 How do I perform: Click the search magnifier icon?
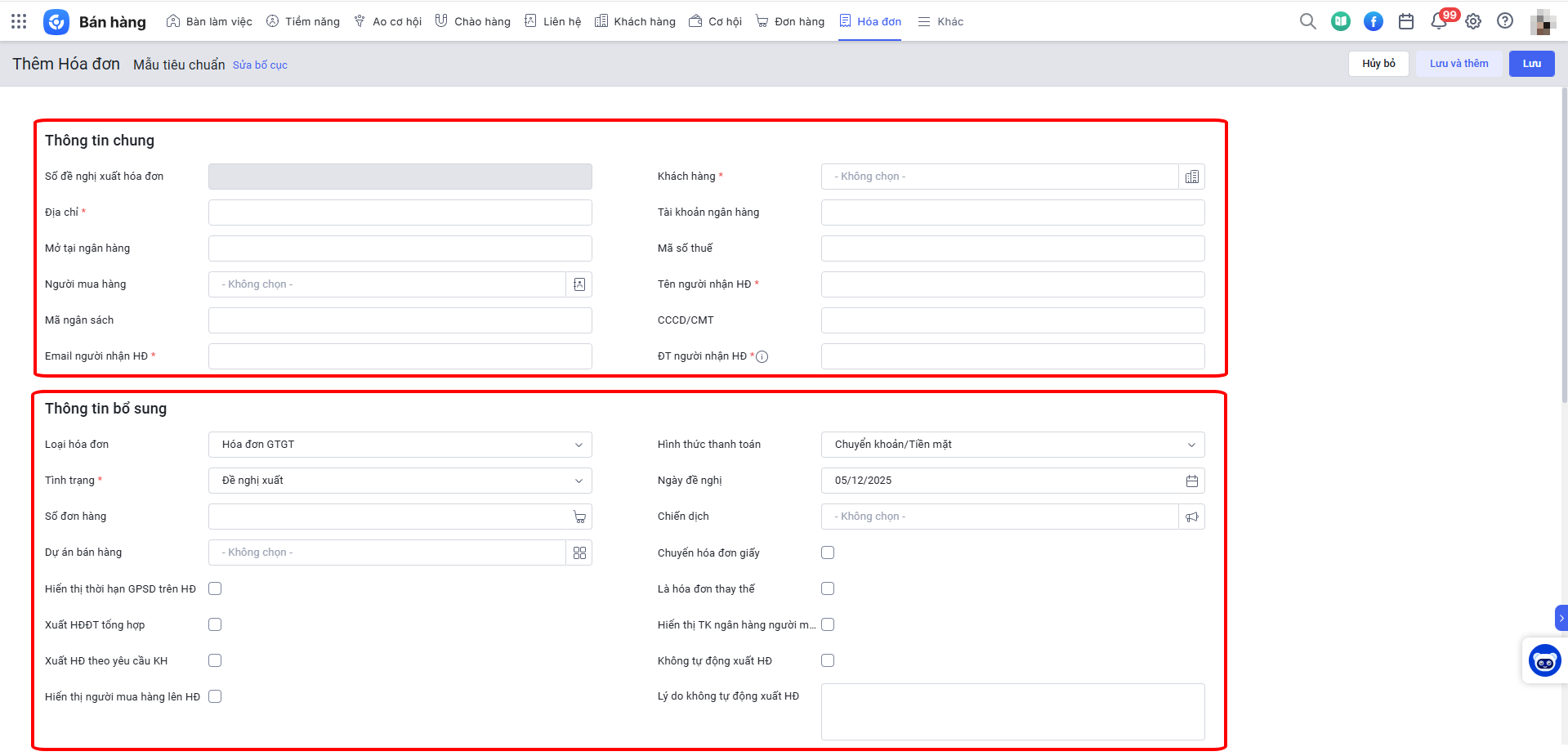(1307, 21)
